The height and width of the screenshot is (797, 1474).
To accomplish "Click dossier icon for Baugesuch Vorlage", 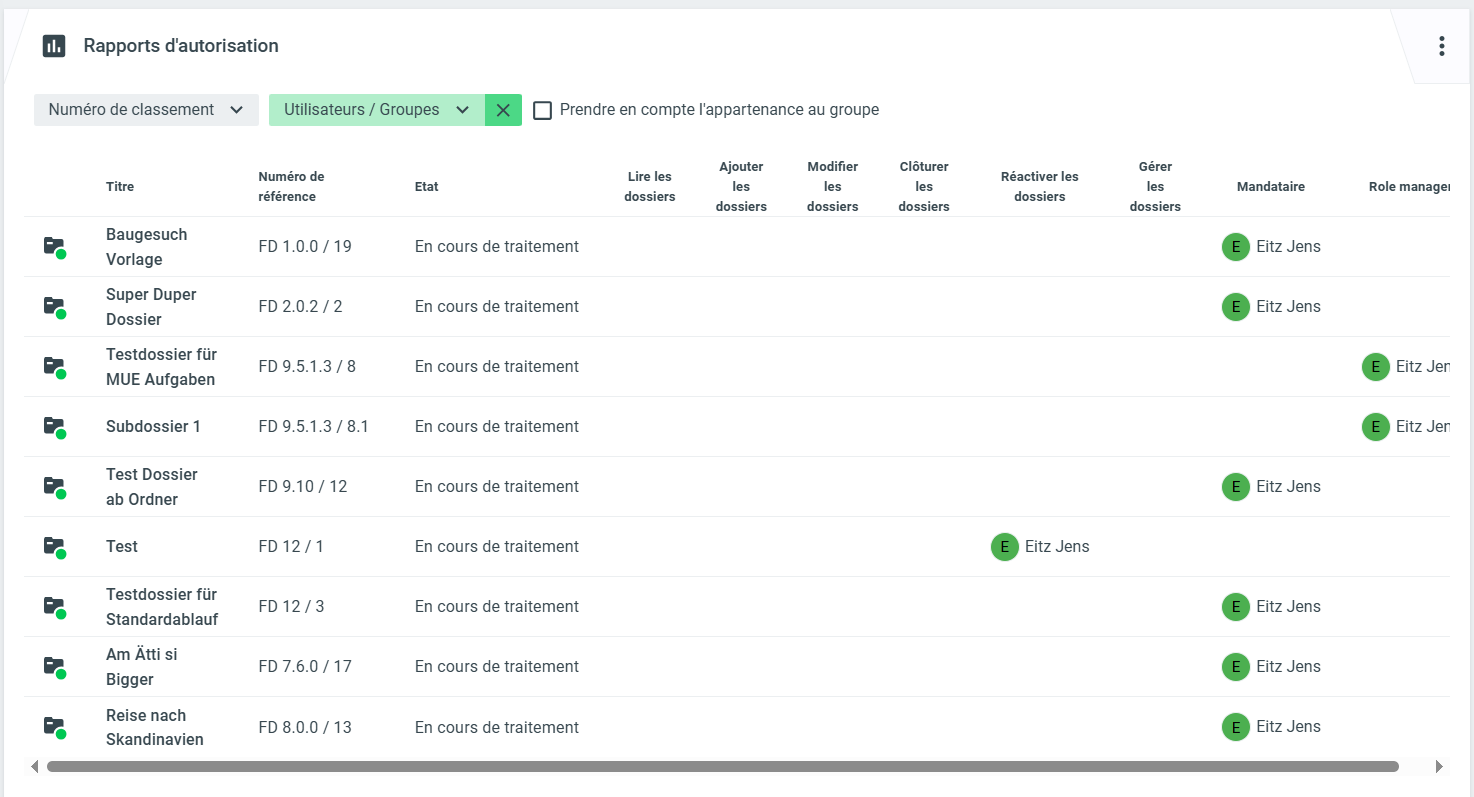I will coord(54,246).
